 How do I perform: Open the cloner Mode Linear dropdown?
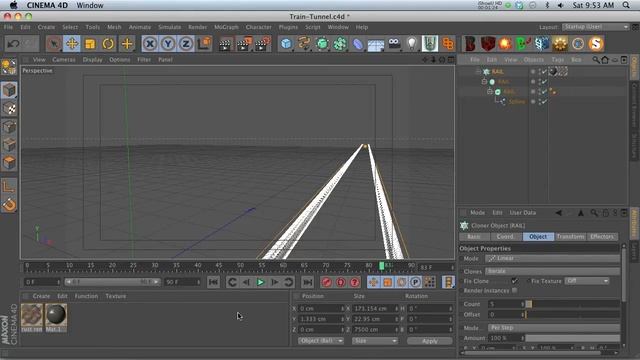tap(552, 258)
